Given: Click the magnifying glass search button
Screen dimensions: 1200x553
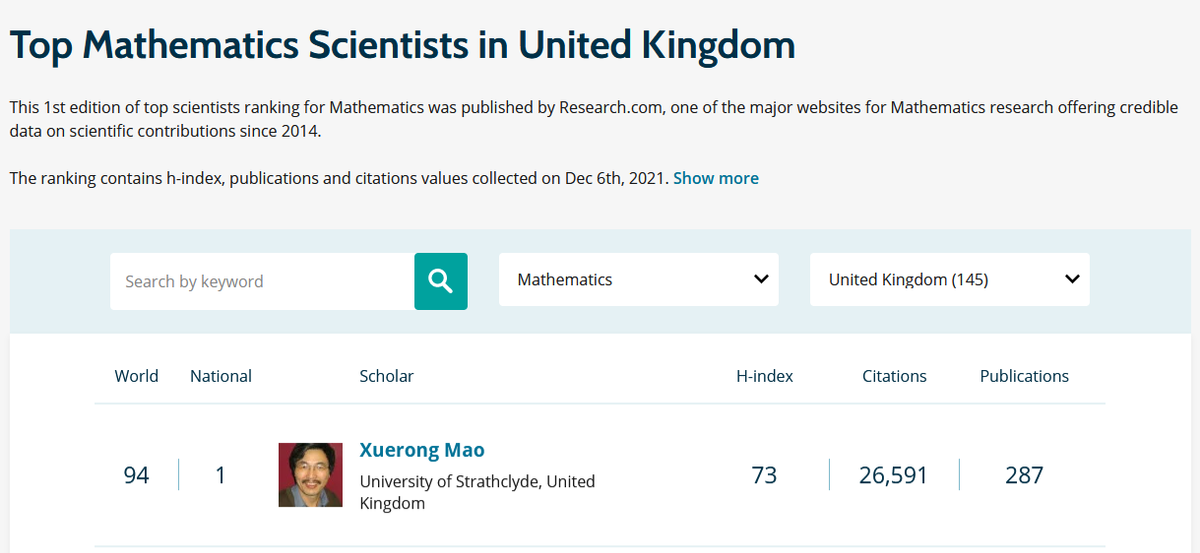Looking at the screenshot, I should (441, 281).
